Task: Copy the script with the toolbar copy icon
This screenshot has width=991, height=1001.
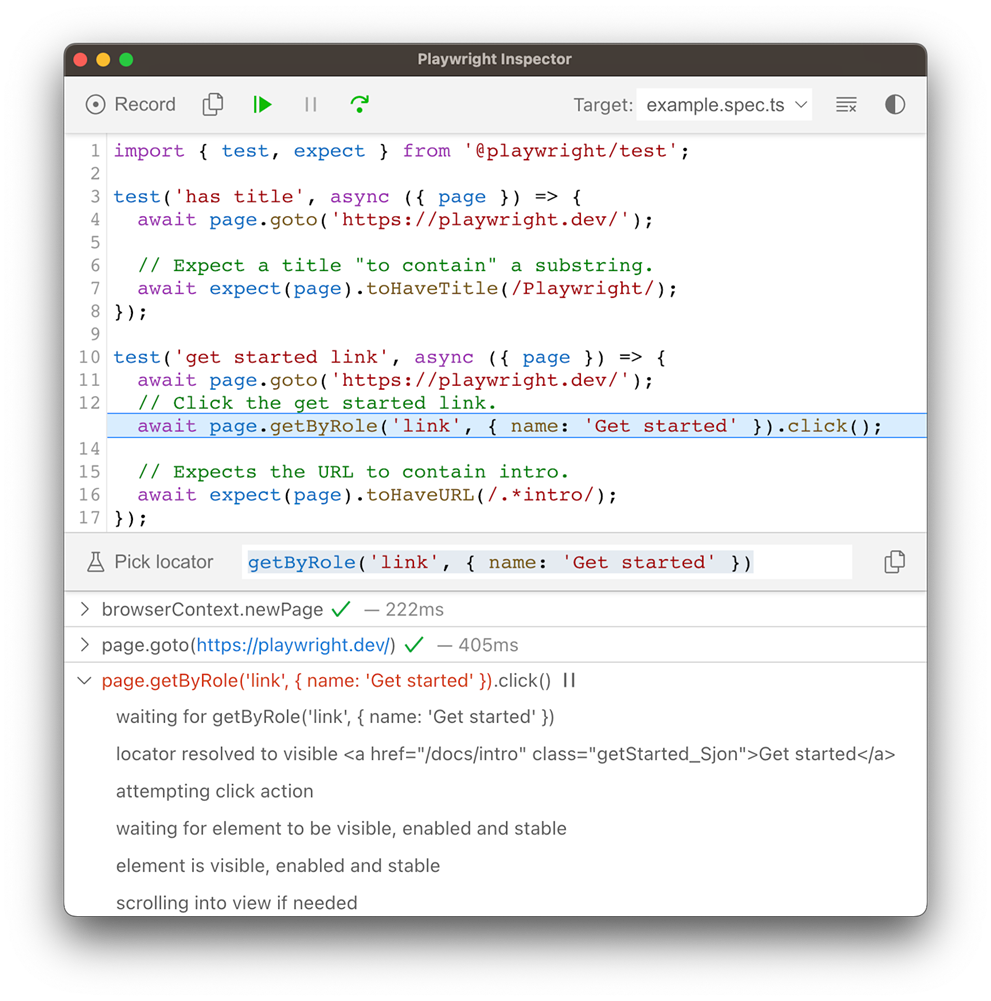Action: tap(213, 105)
